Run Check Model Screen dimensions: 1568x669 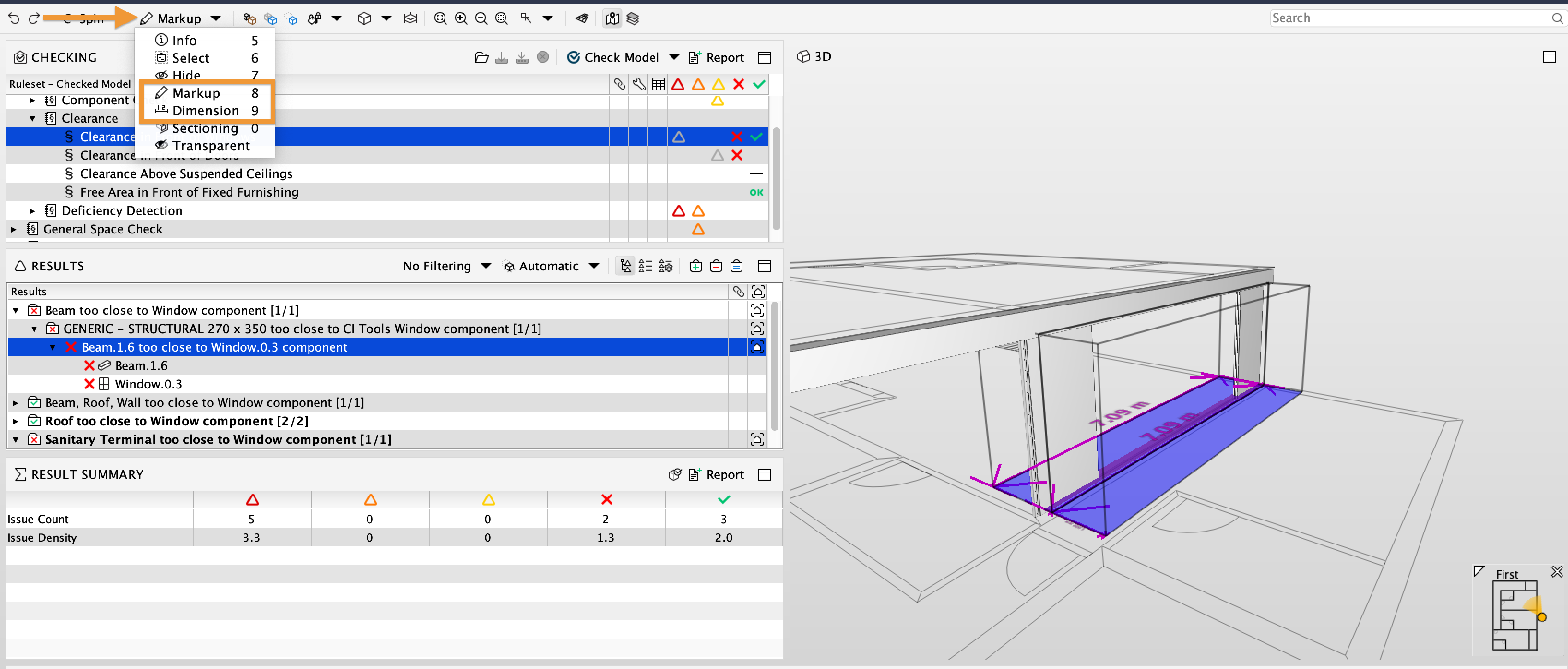click(x=615, y=57)
